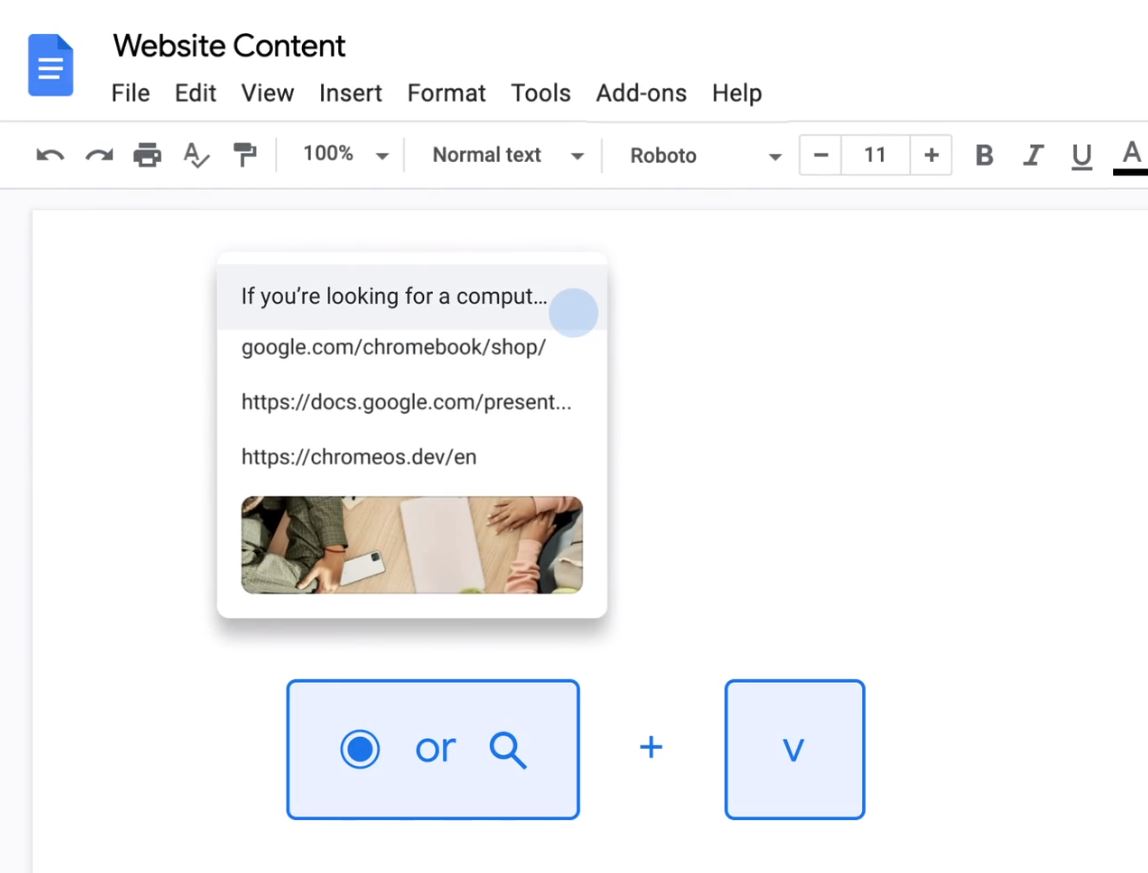Open the Roboto font dropdown

[705, 155]
